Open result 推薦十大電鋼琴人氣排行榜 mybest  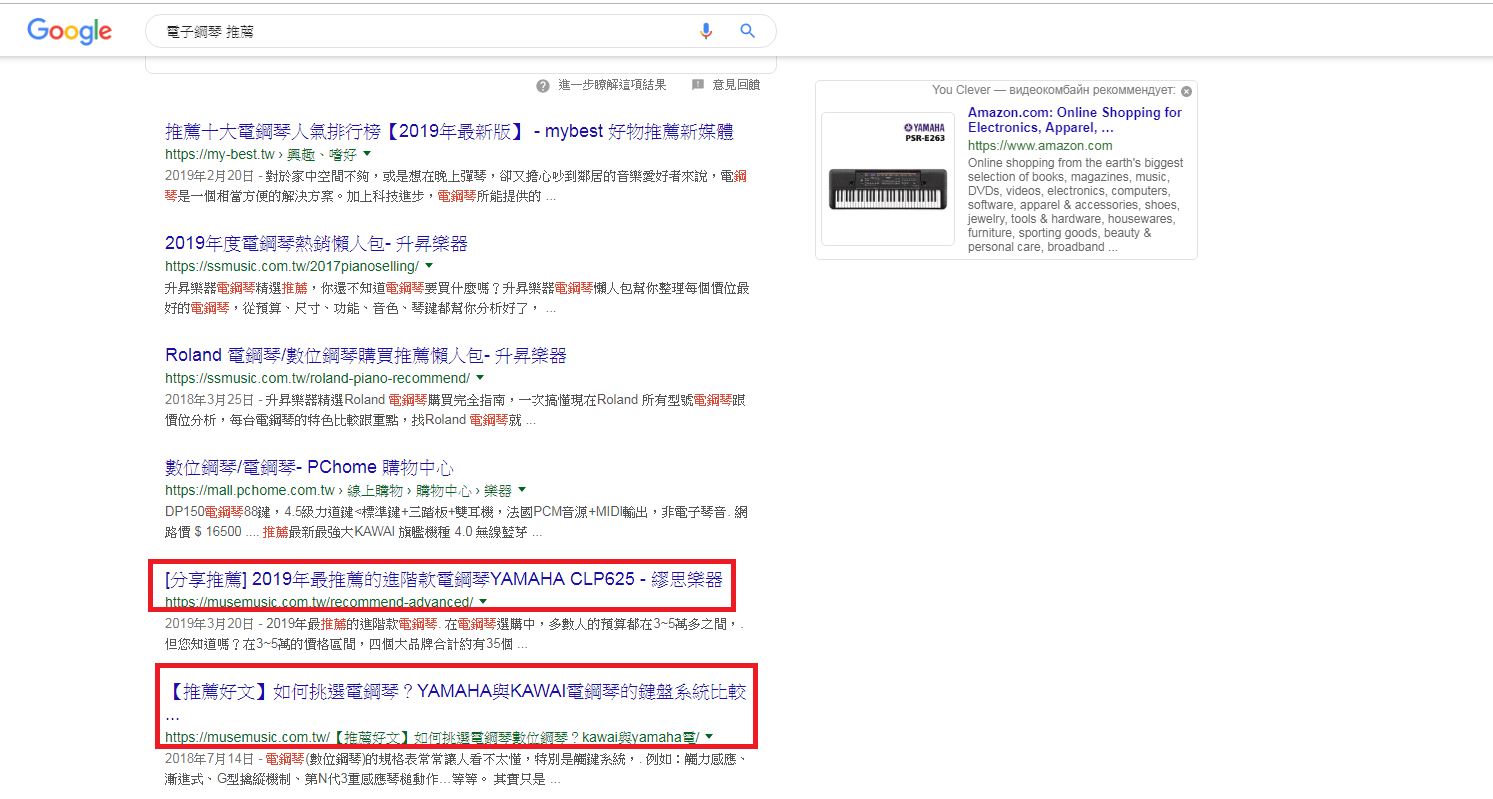(x=450, y=132)
